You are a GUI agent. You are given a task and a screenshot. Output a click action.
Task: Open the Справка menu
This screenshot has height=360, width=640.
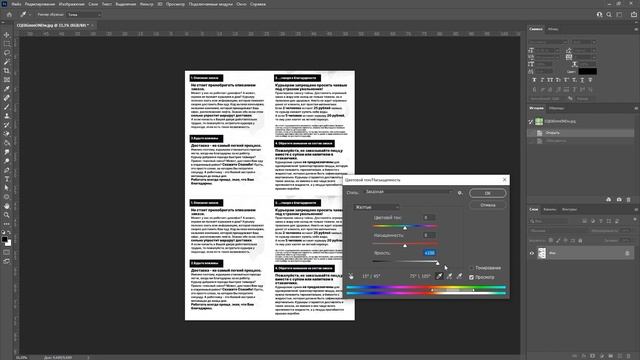258,4
